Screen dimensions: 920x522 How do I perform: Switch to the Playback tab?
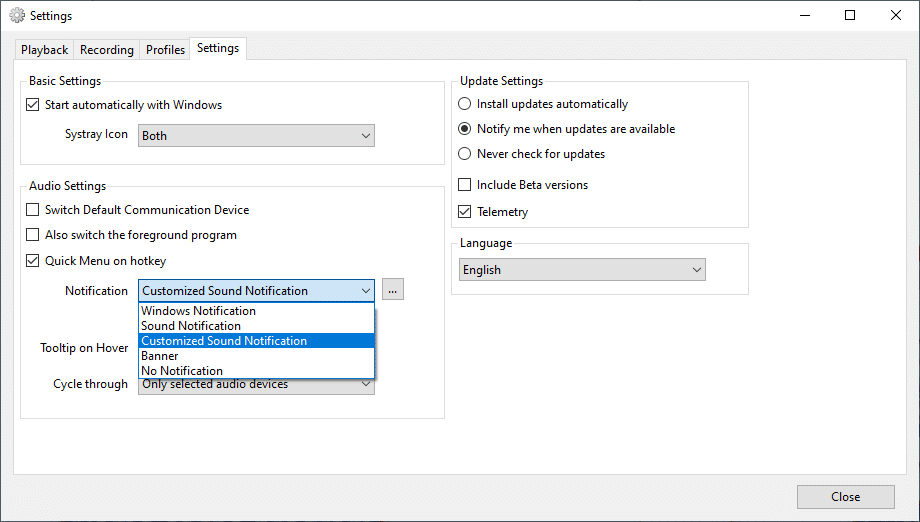coord(45,50)
